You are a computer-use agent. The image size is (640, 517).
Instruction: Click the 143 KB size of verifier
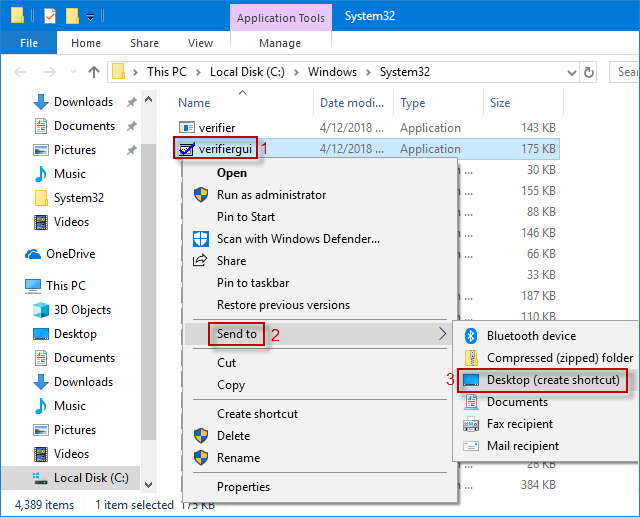(x=538, y=128)
